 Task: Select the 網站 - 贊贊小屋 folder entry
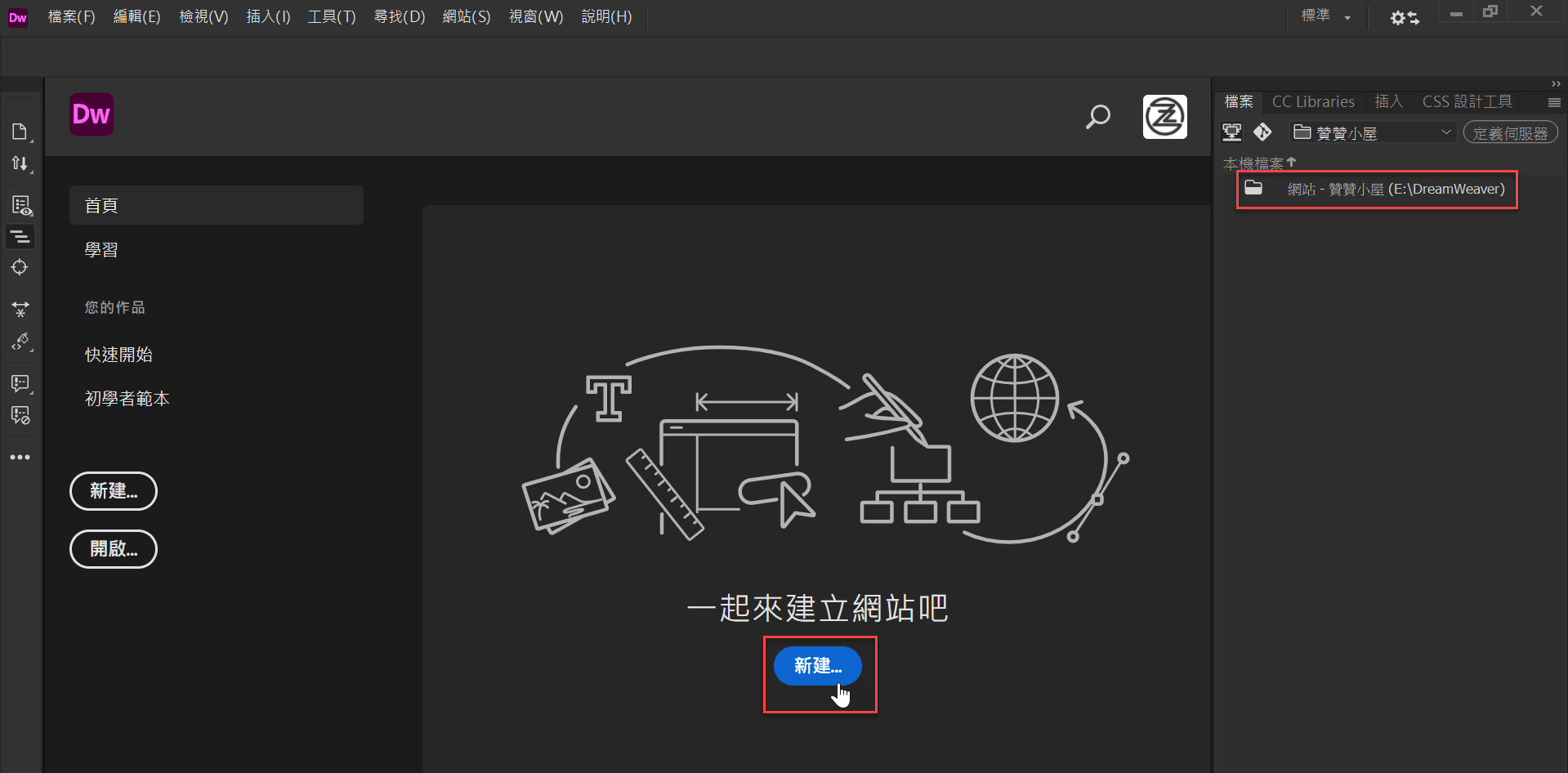[1376, 189]
